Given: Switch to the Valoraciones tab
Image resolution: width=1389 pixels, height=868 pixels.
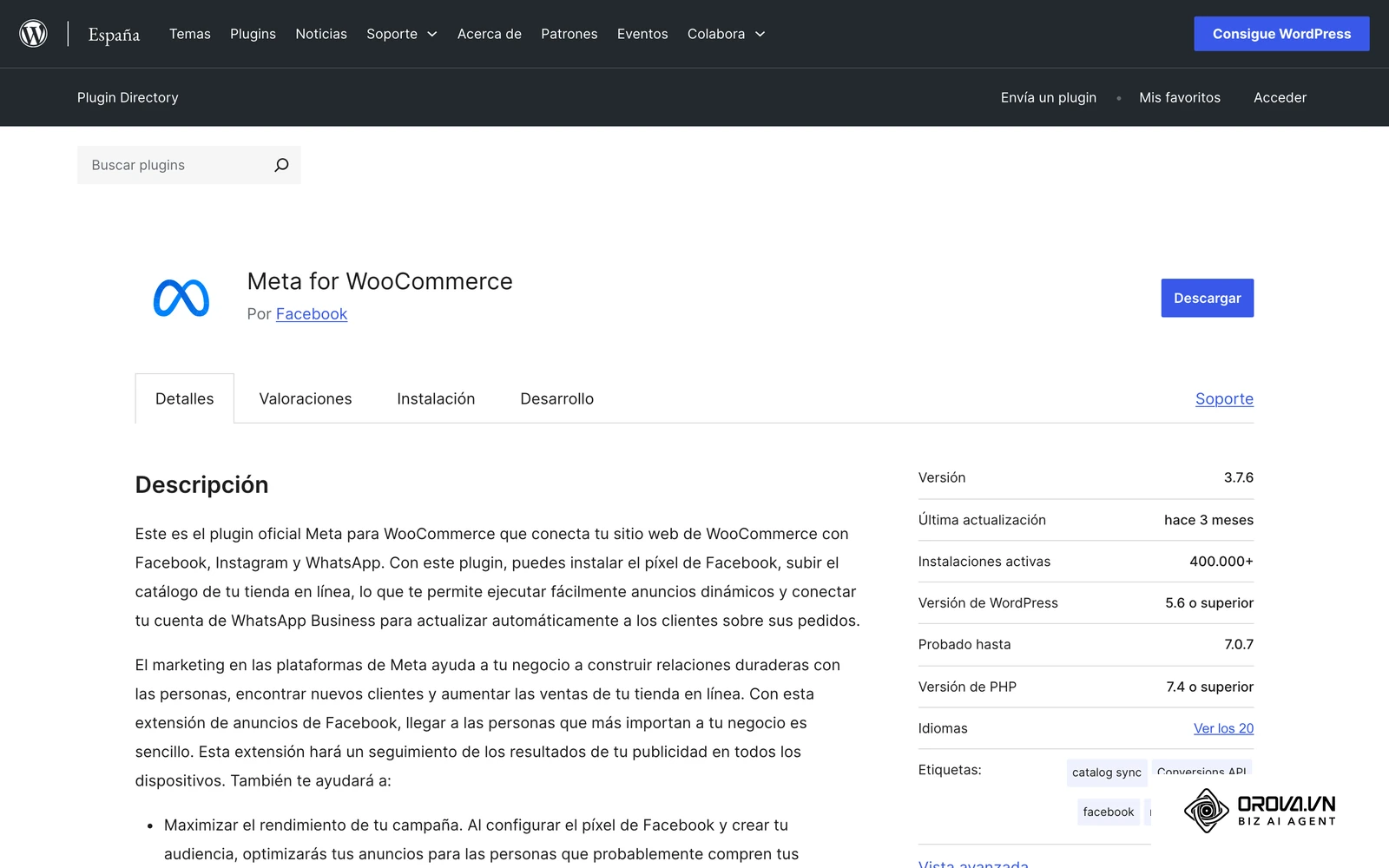Looking at the screenshot, I should tap(306, 398).
